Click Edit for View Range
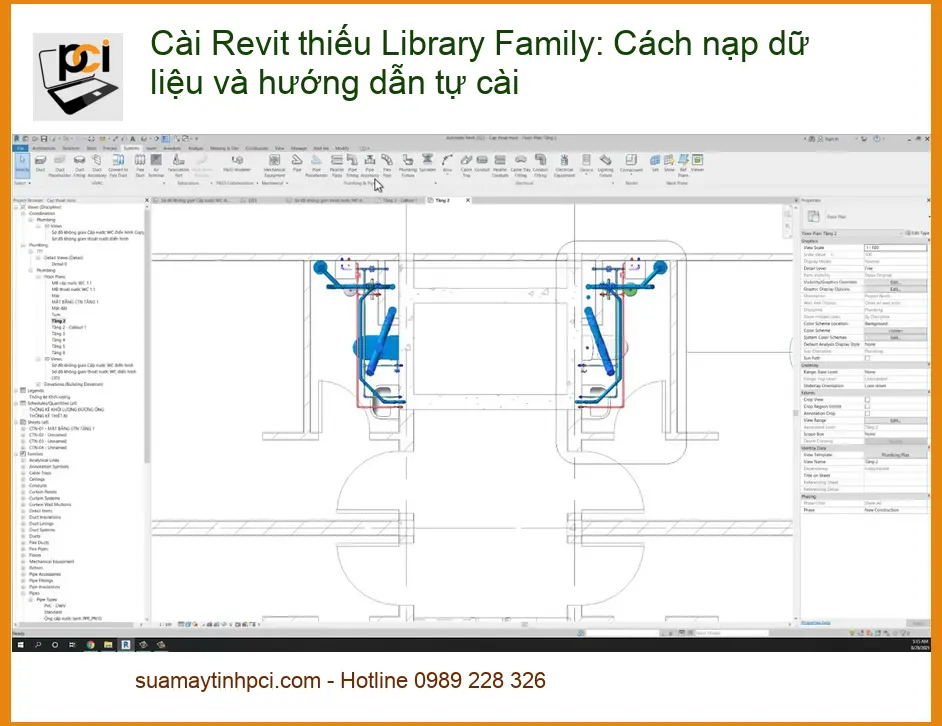Screen dimensions: 942x726 tap(895, 421)
